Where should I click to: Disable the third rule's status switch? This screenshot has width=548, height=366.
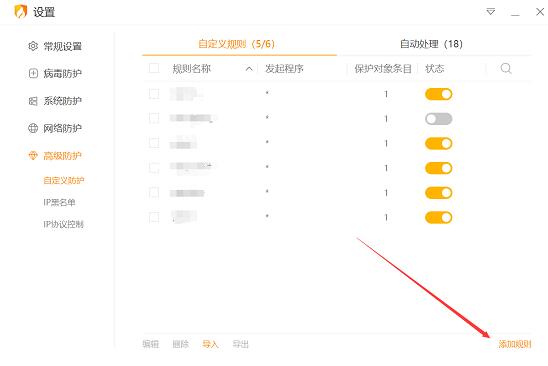pos(439,143)
